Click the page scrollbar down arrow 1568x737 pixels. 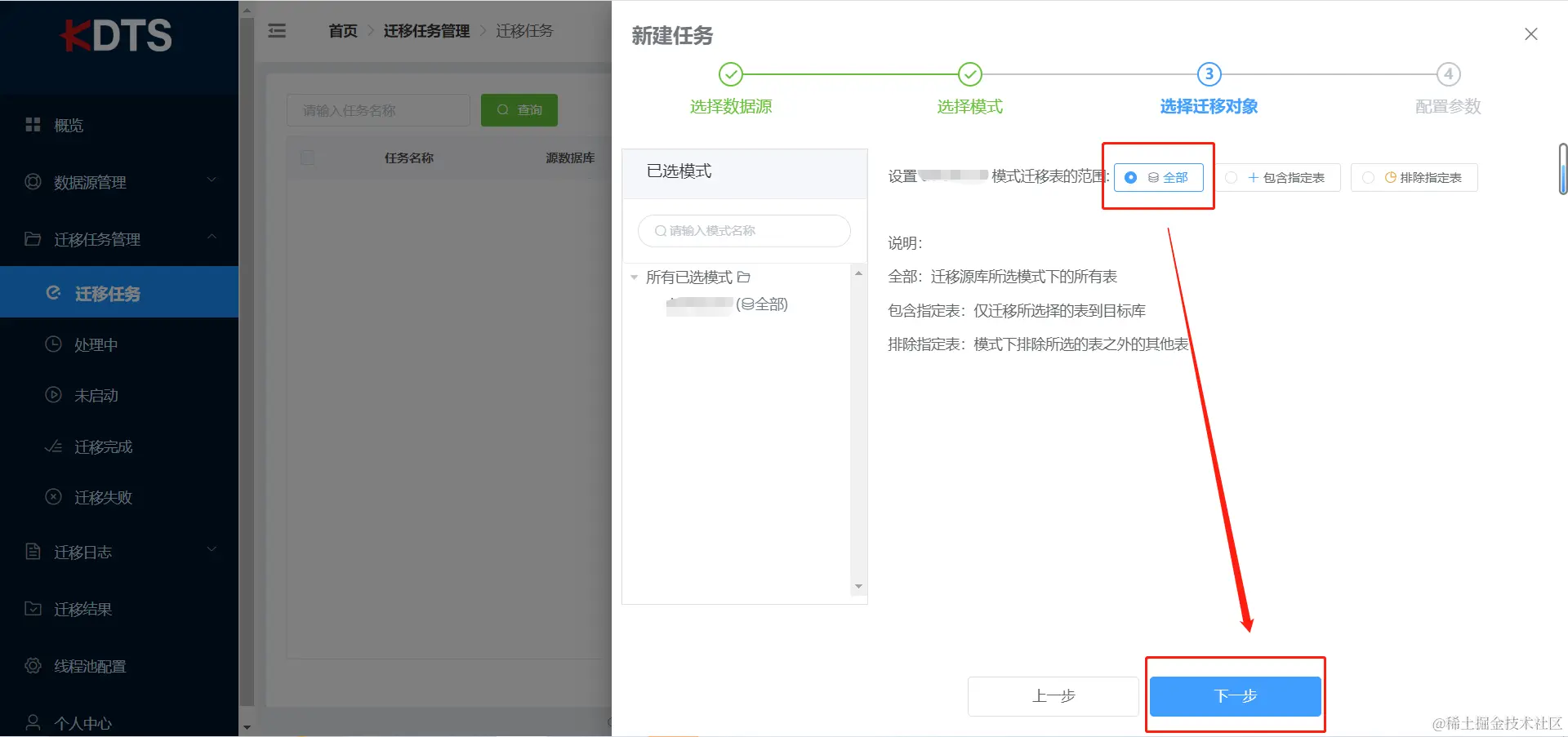tap(247, 727)
